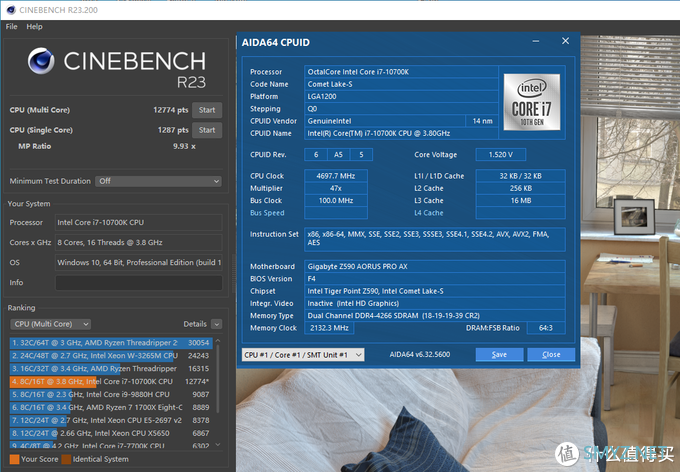This screenshot has width=680, height=472.
Task: Start the CPU Multi Core test
Action: [x=207, y=110]
